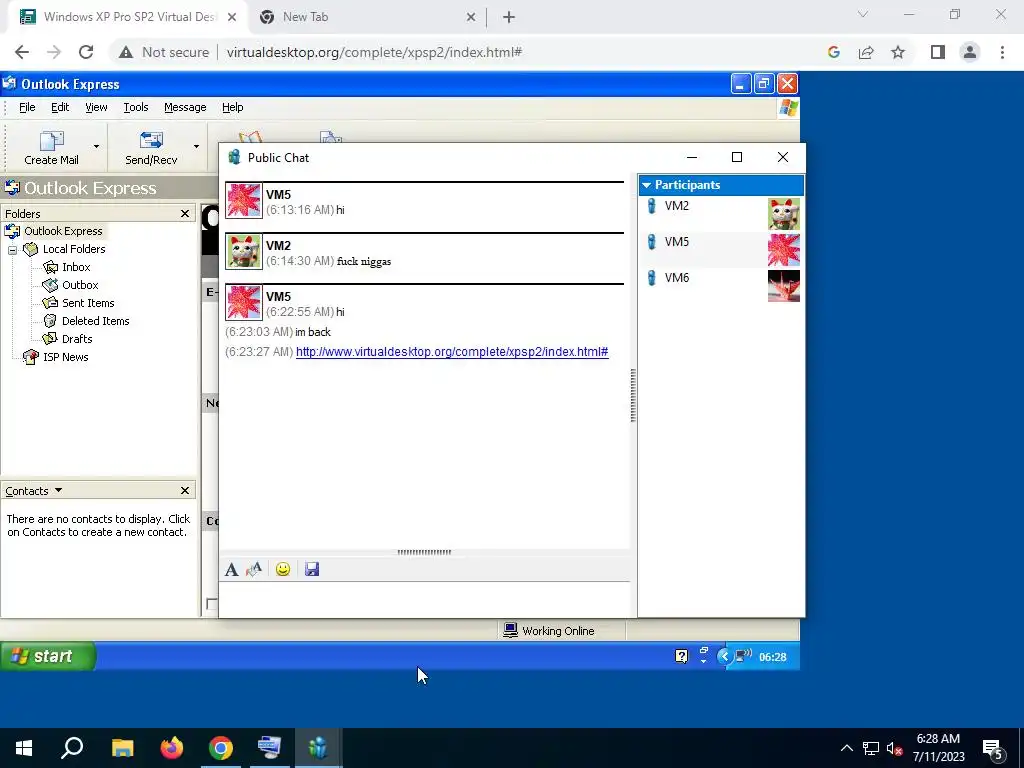This screenshot has width=1024, height=768.
Task: Open the Chrome side panel icon
Action: point(938,52)
